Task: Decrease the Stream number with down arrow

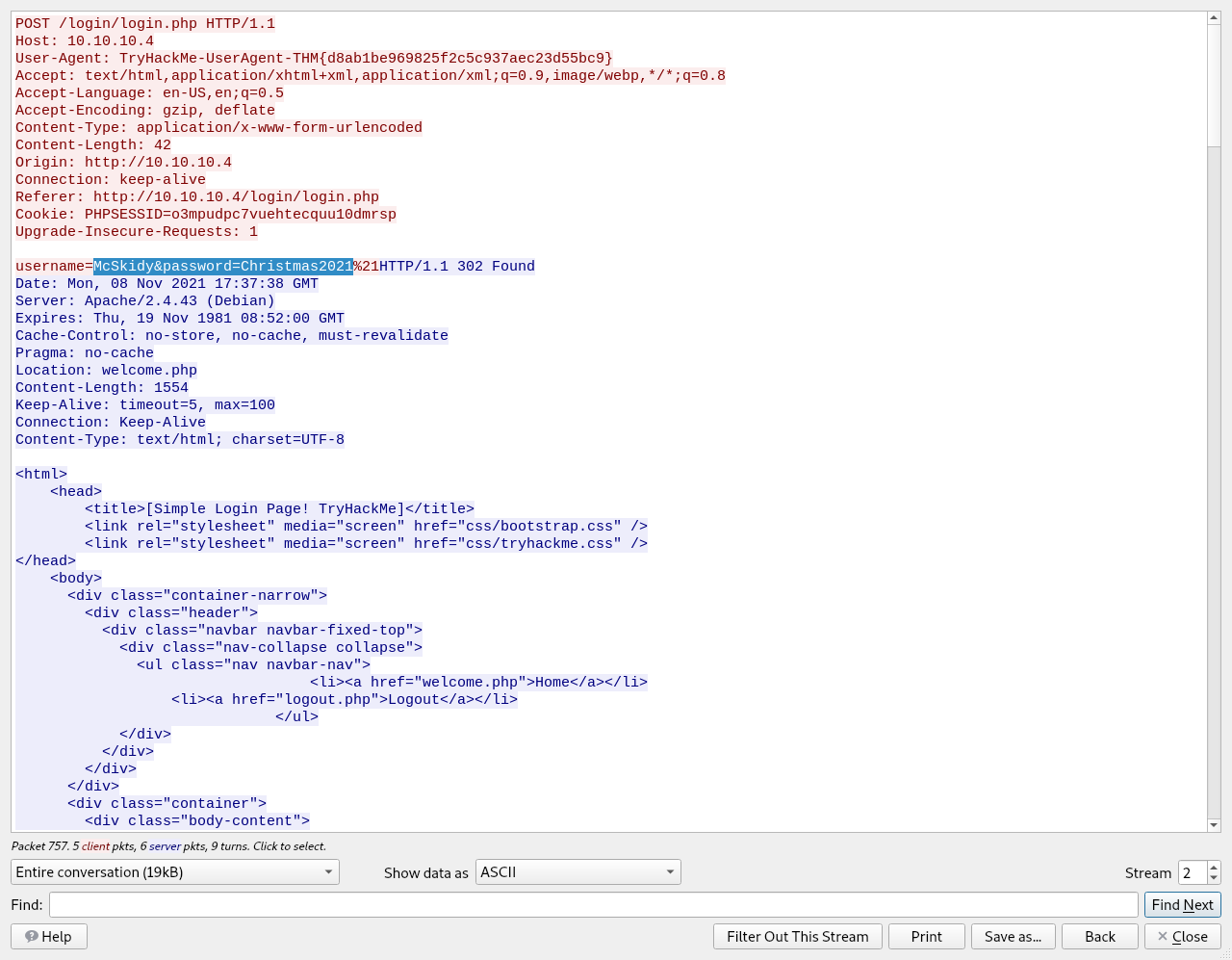Action: coord(1214,878)
